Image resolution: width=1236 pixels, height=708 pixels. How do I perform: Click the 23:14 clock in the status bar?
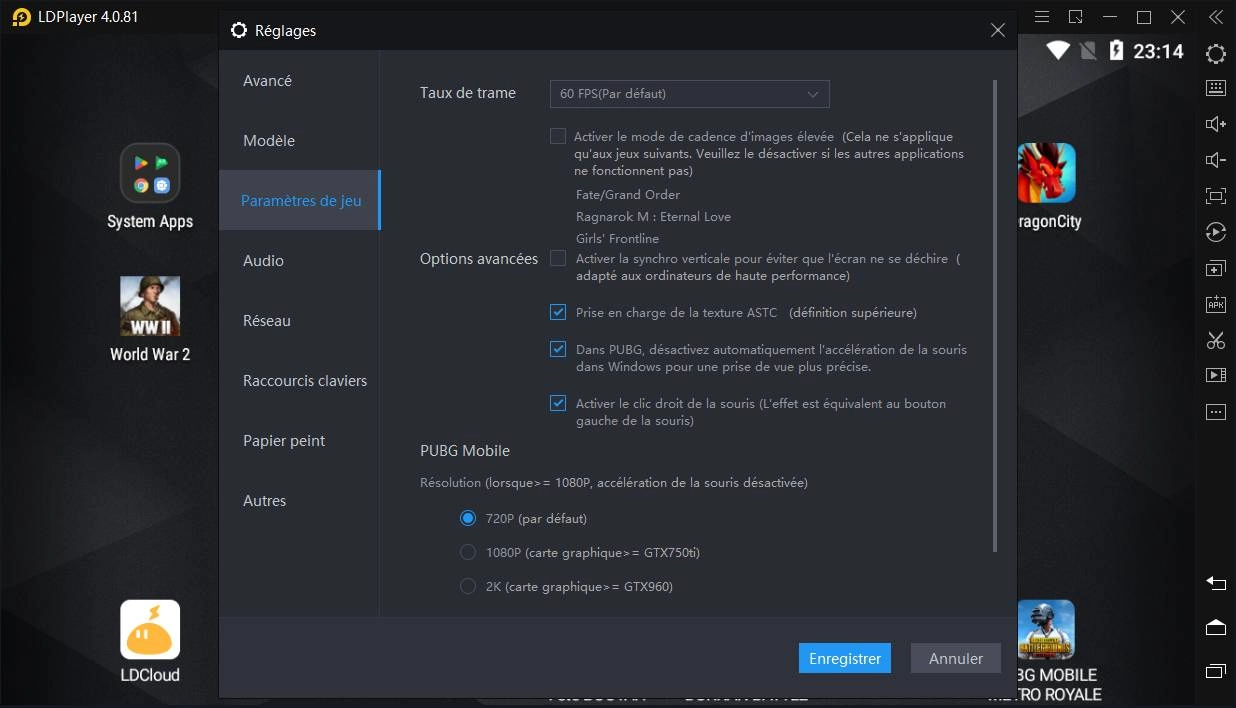1158,51
